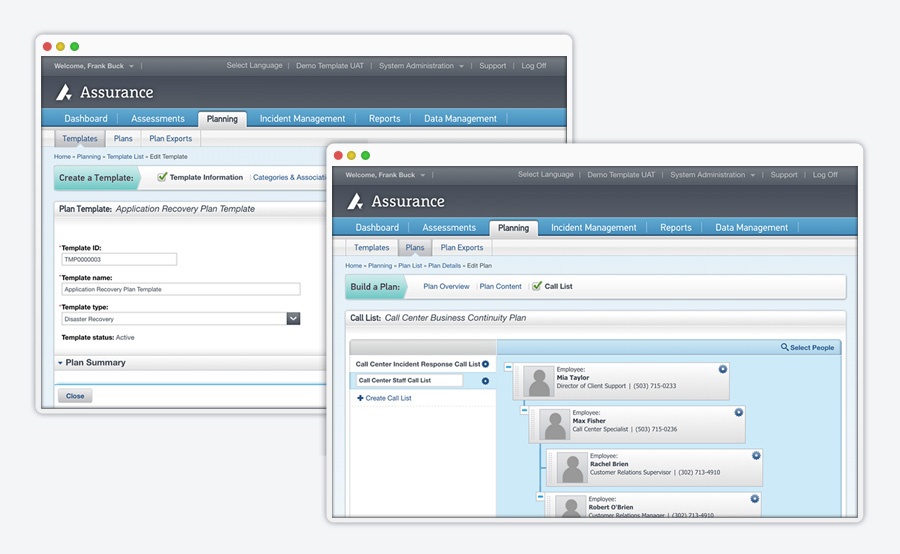Click into the Template name field
This screenshot has width=900, height=554.
[x=180, y=289]
